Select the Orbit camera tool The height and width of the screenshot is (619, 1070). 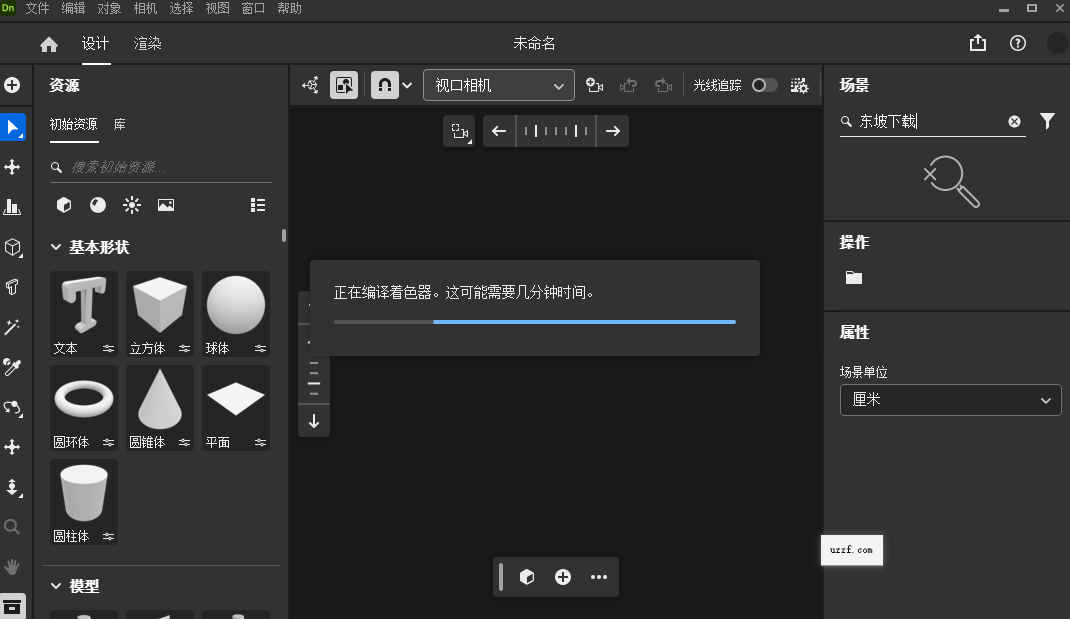pyautogui.click(x=14, y=408)
